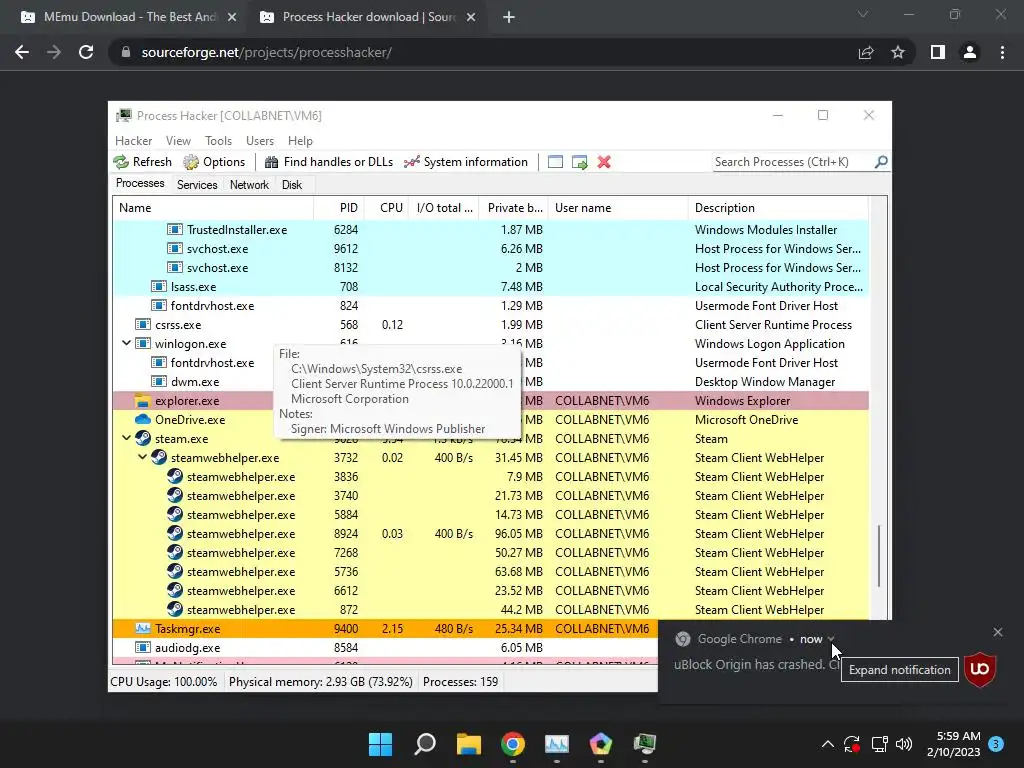
Task: Click the search magnifier in Process Hacker
Action: [x=881, y=161]
